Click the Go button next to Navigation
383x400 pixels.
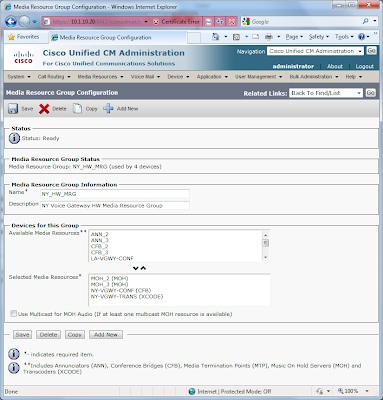point(371,51)
